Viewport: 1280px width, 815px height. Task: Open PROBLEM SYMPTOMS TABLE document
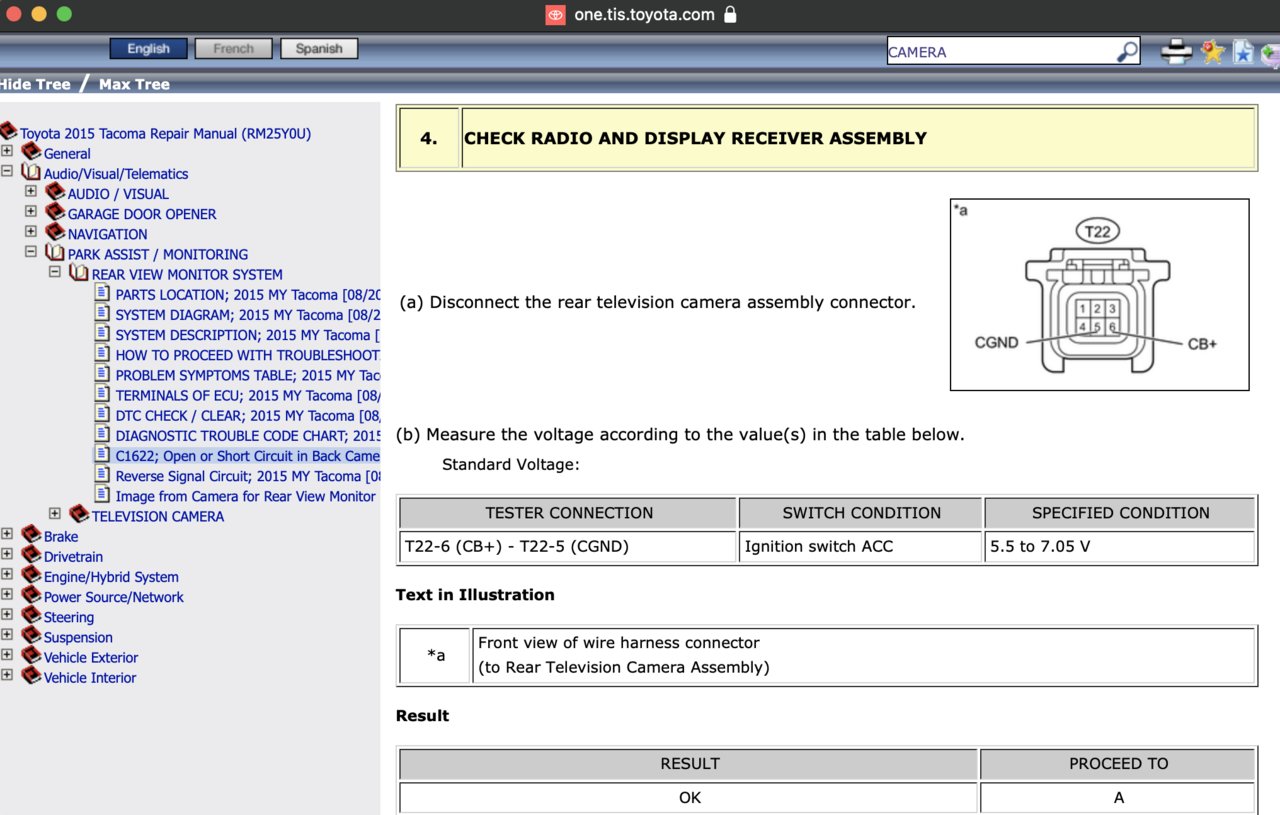coord(247,375)
